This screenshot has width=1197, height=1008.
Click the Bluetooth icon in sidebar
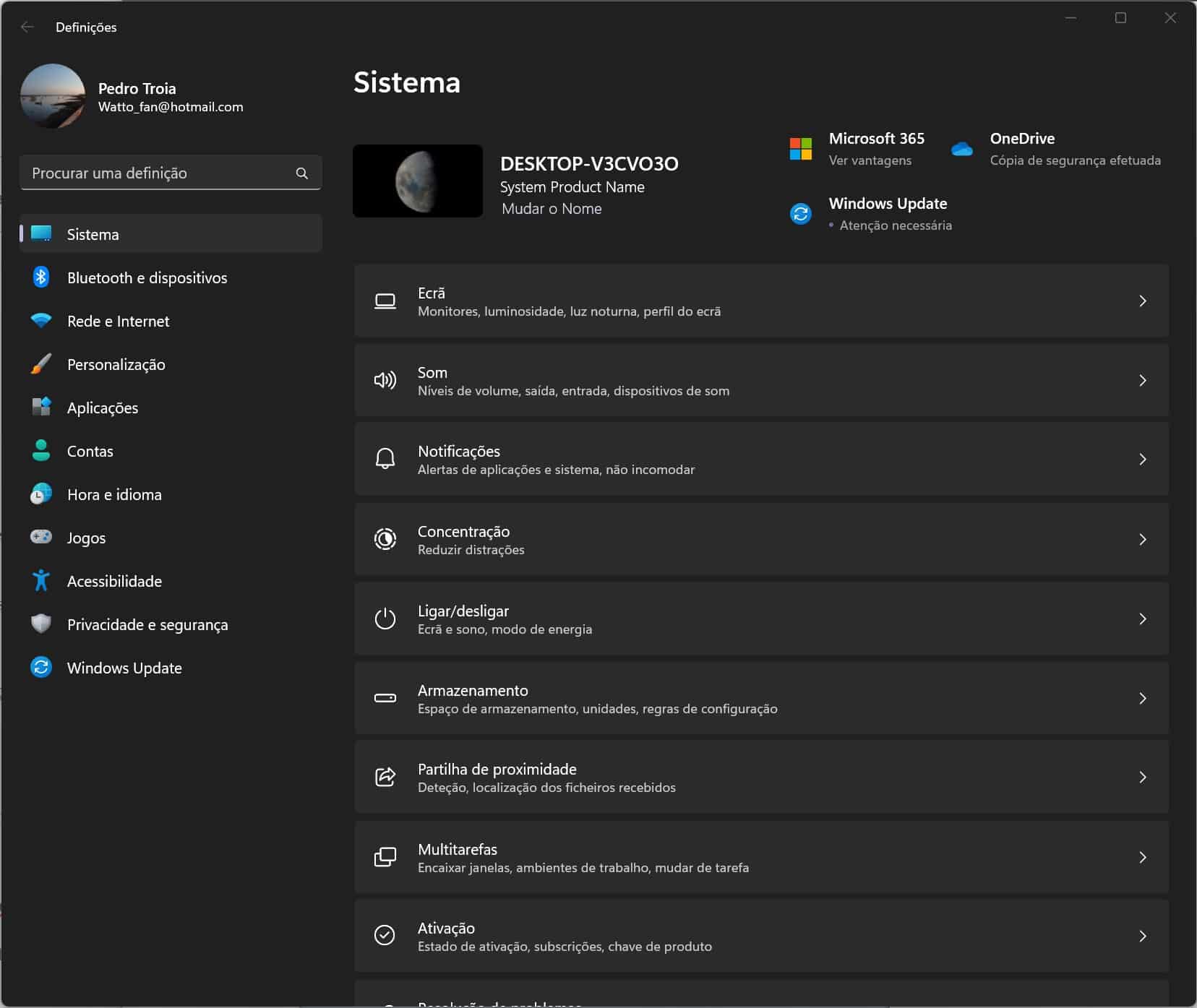point(41,277)
